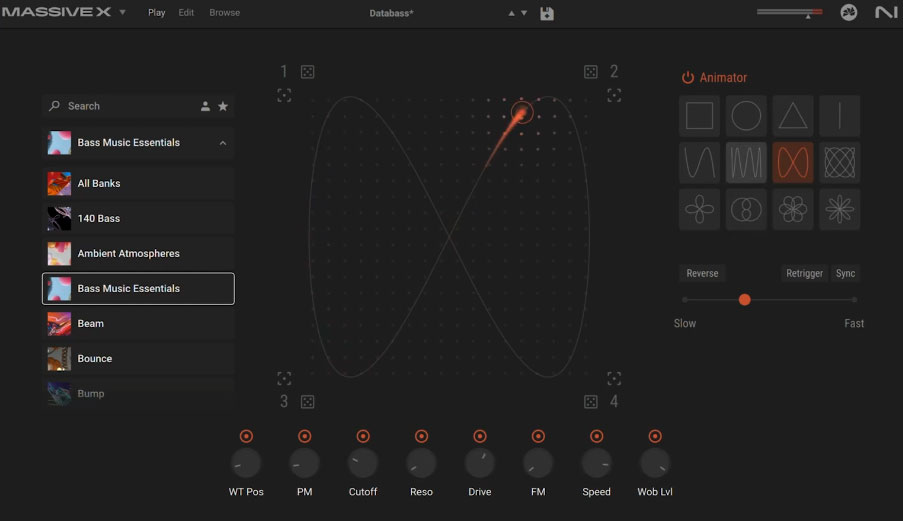Toggle the modulation target above Wob Lvl
903x521 pixels.
[655, 436]
